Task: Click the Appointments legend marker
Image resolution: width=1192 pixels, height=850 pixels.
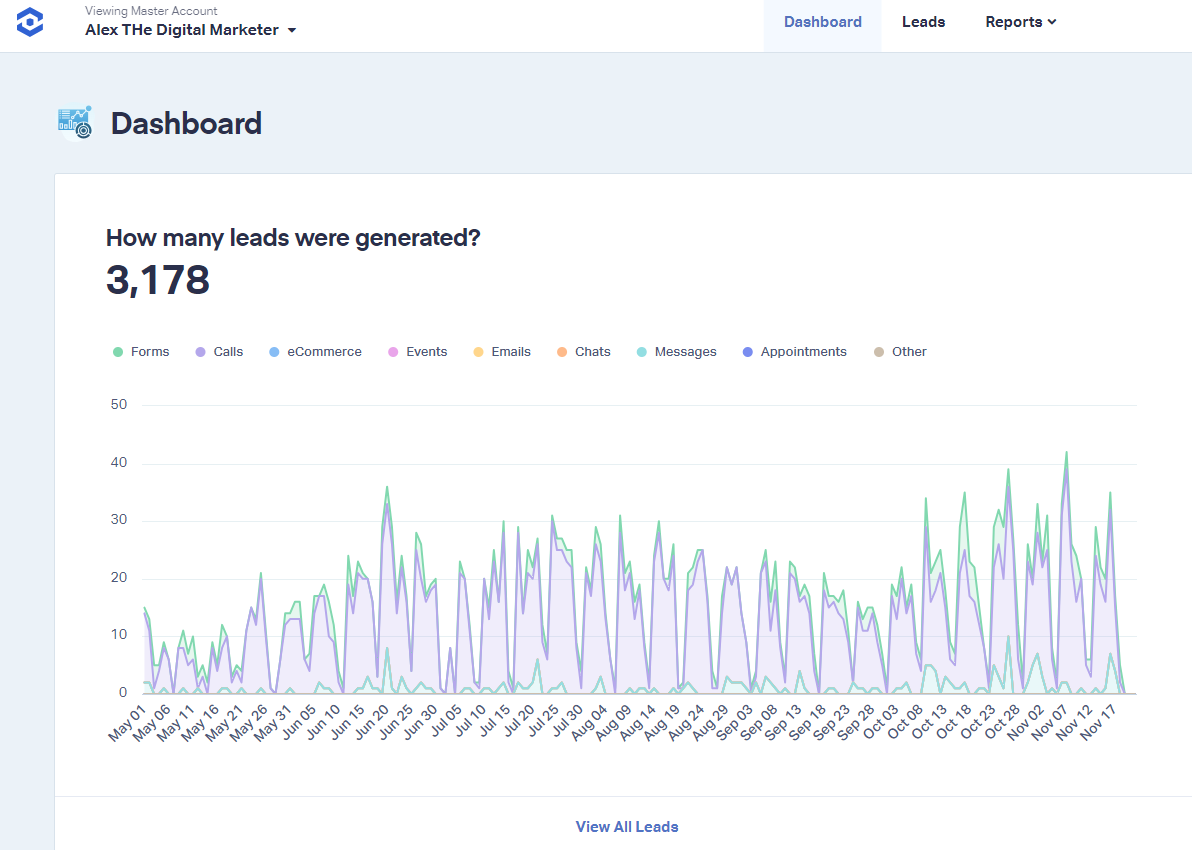Action: 749,352
